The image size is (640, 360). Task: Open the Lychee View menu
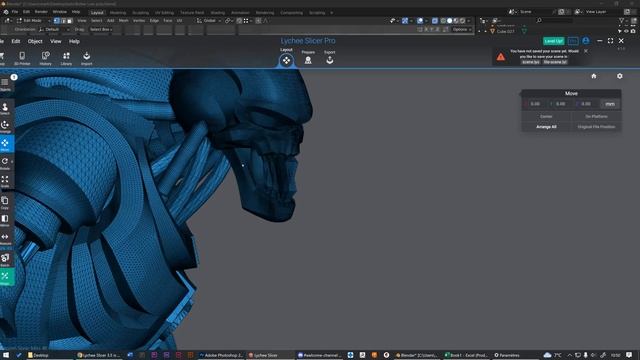click(56, 41)
